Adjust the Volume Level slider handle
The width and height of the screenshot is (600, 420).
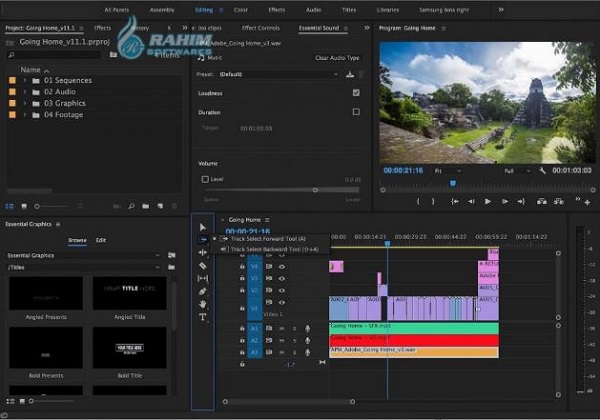pyautogui.click(x=316, y=189)
